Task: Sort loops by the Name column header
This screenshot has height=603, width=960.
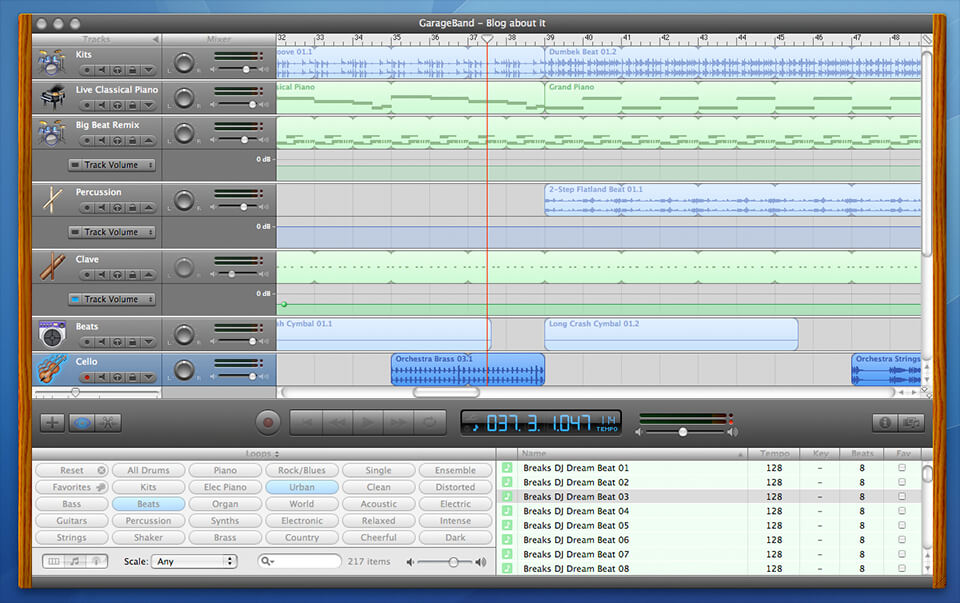Action: [x=632, y=454]
